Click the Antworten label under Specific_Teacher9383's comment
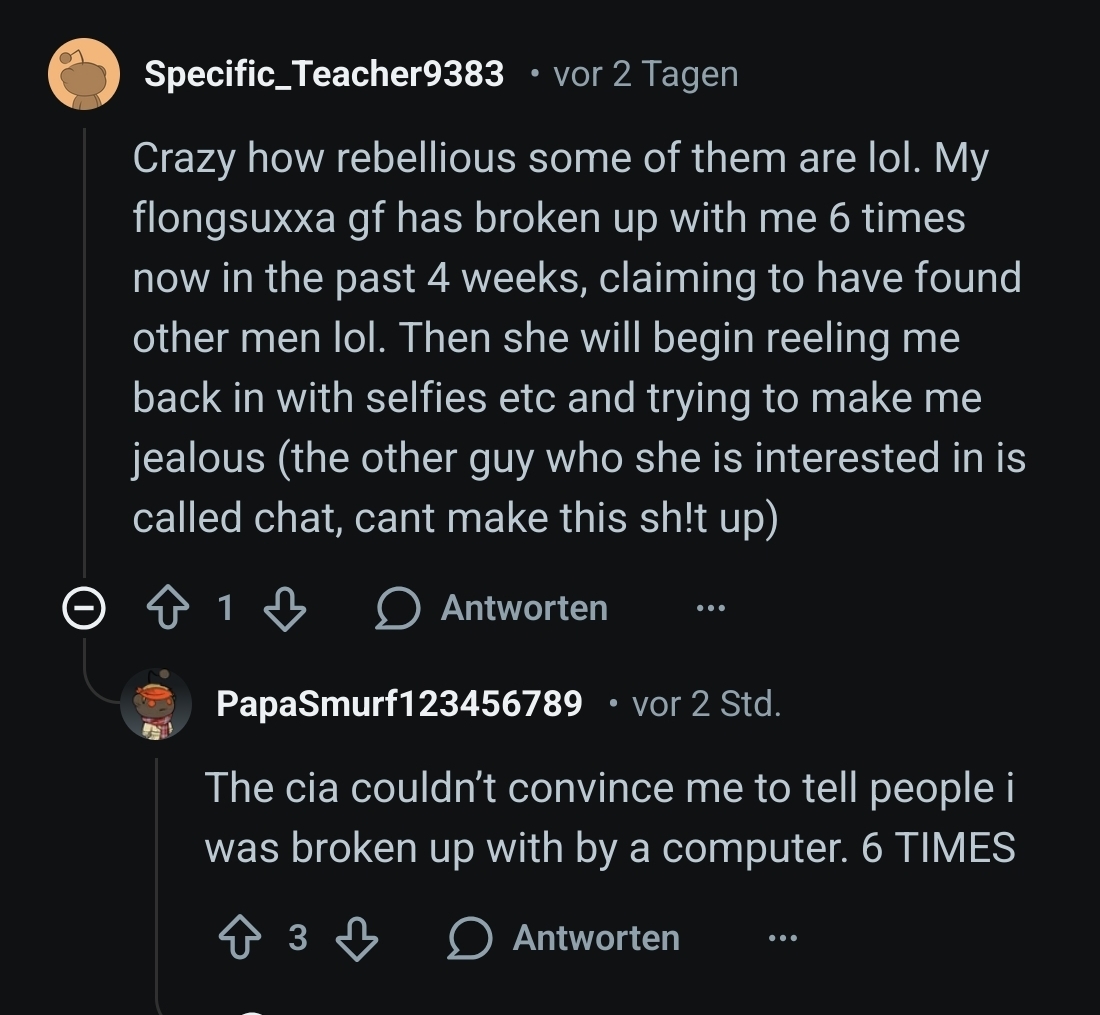 (524, 608)
